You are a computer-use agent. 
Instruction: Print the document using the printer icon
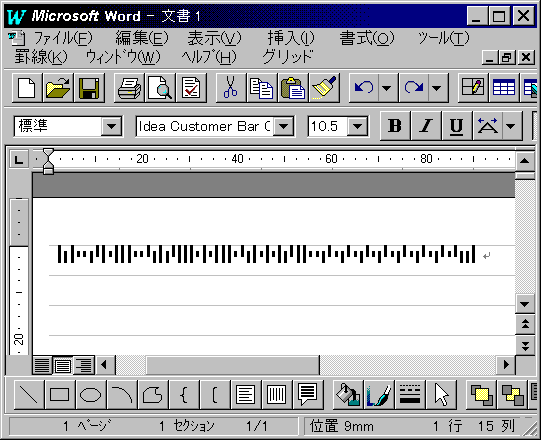(129, 88)
